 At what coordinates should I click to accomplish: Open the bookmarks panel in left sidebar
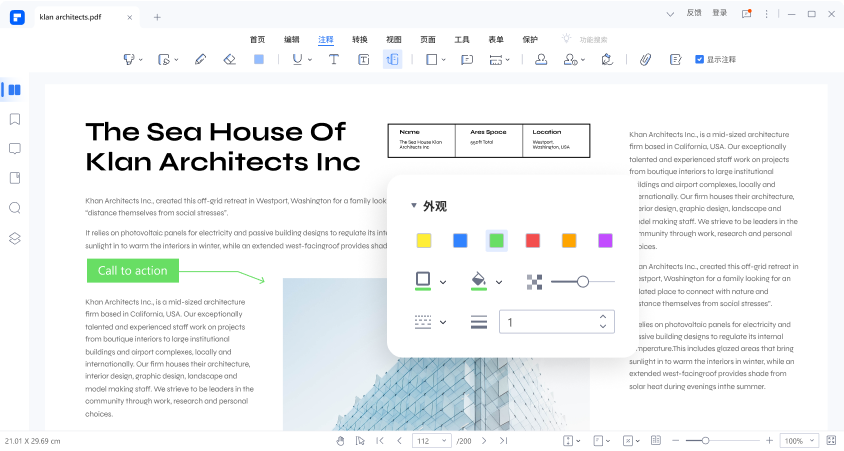click(14, 119)
